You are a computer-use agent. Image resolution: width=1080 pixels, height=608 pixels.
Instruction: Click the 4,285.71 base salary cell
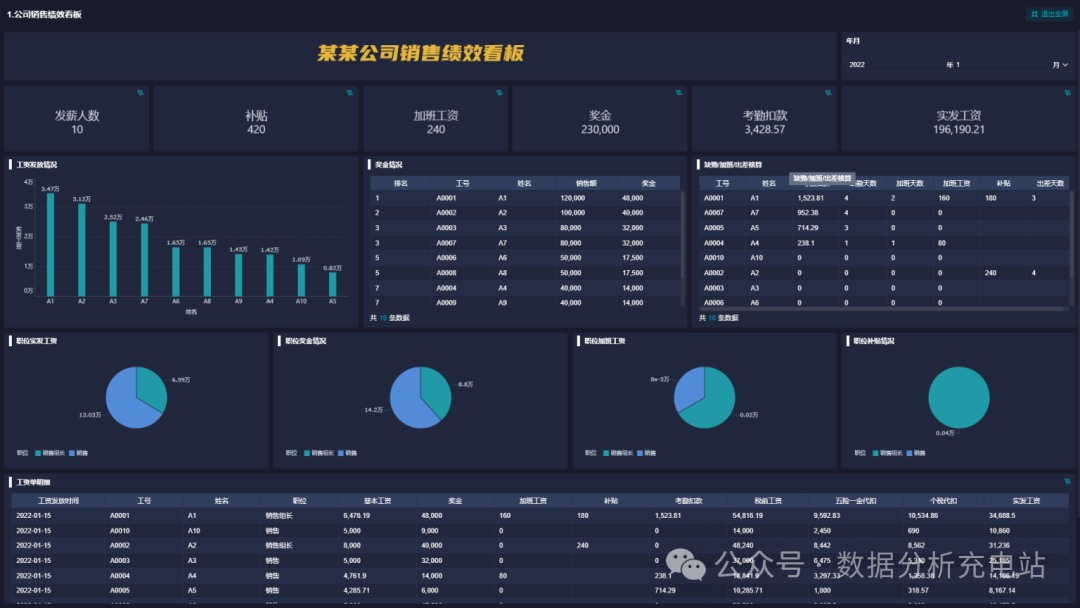pos(357,591)
